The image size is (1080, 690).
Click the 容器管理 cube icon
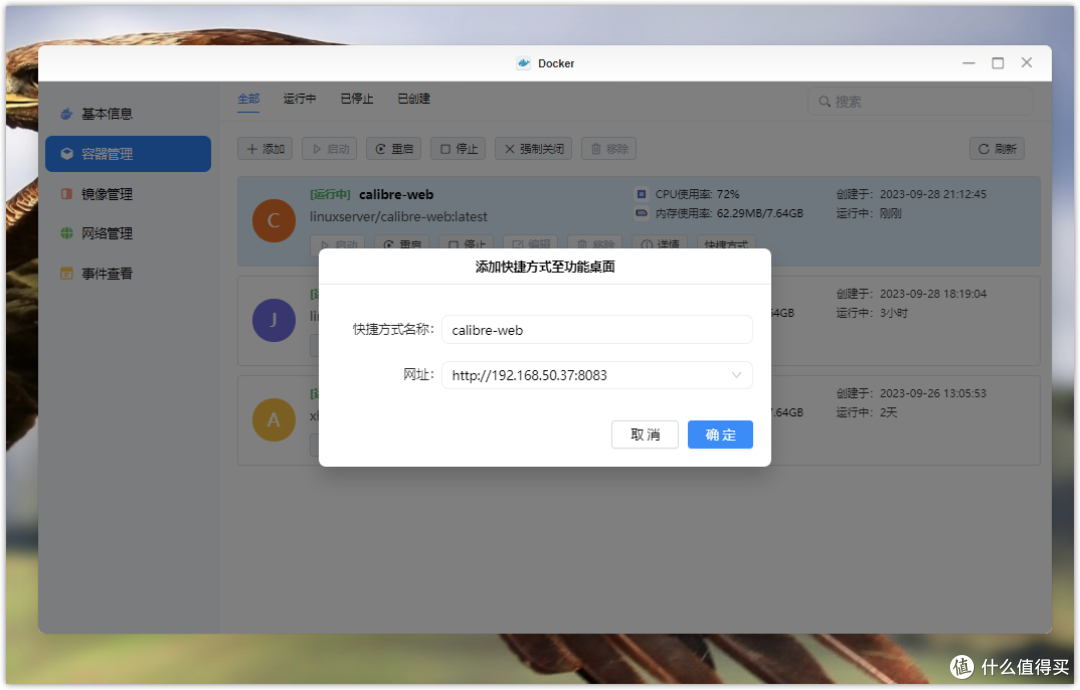pyautogui.click(x=66, y=154)
